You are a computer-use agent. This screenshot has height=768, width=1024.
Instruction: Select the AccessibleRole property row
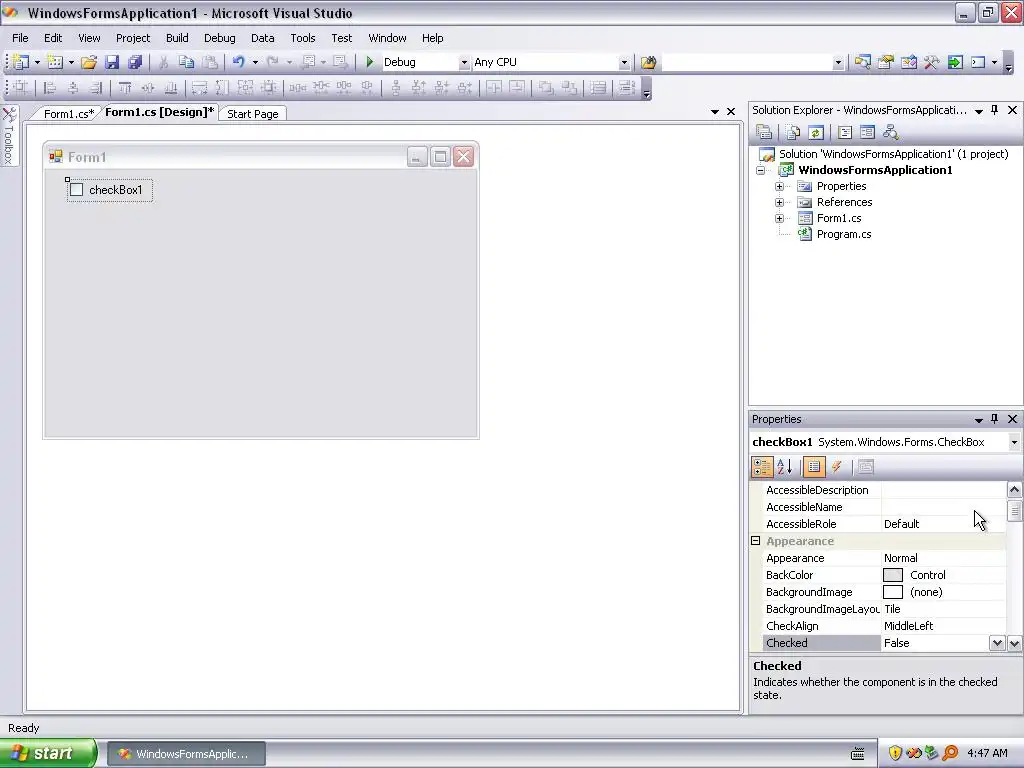885,524
